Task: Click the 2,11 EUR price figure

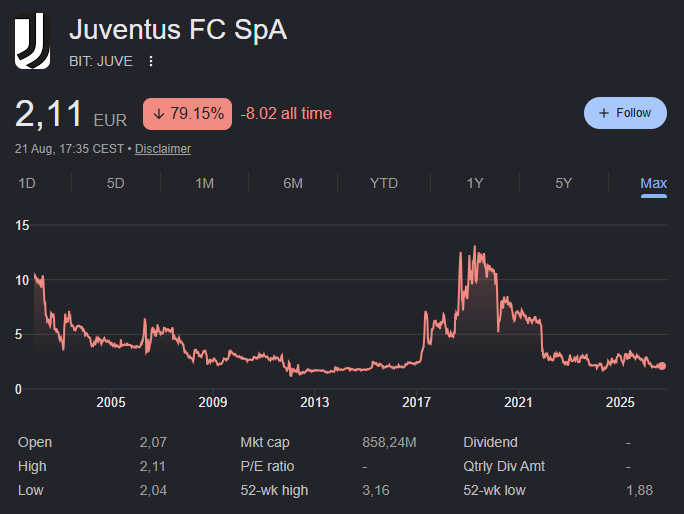Action: pos(71,114)
